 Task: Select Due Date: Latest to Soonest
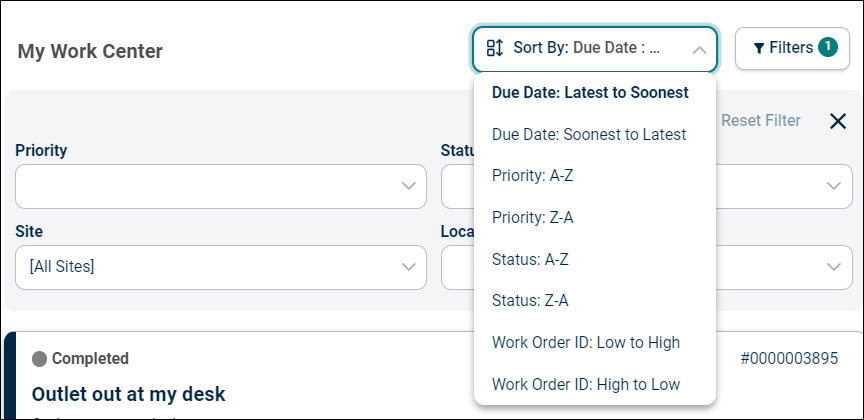tap(590, 92)
